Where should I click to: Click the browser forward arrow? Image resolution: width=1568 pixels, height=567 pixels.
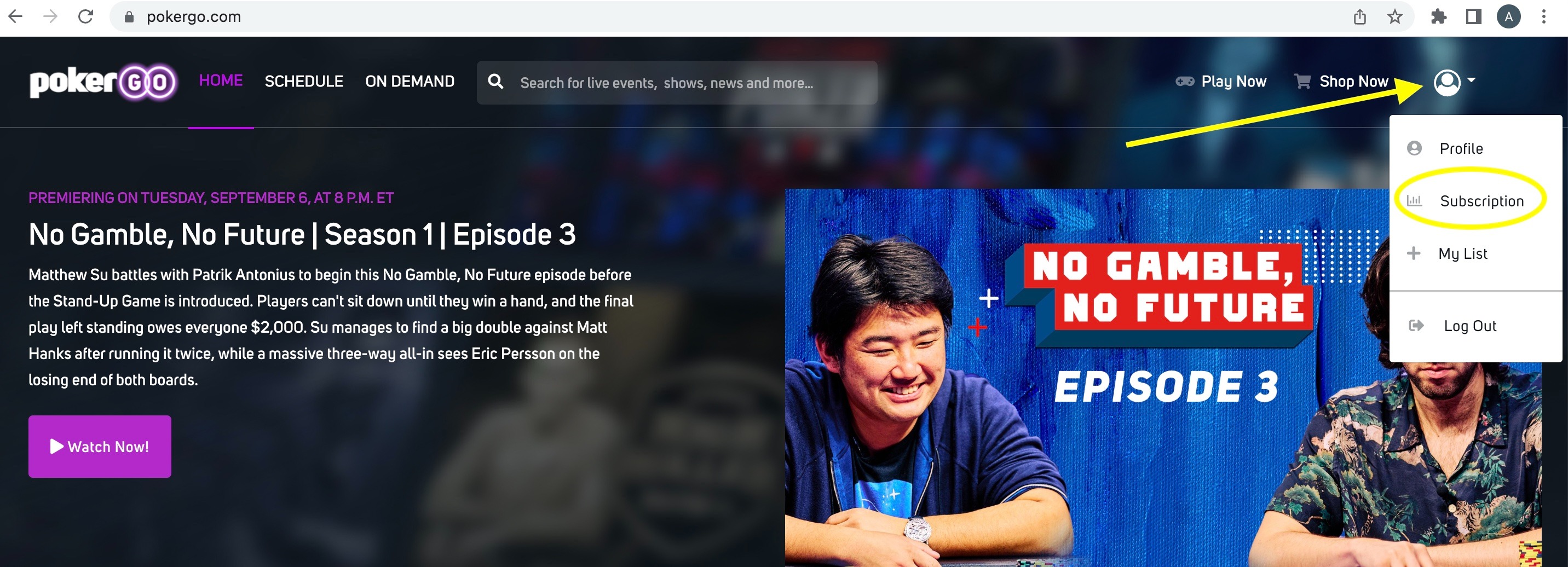pos(50,16)
